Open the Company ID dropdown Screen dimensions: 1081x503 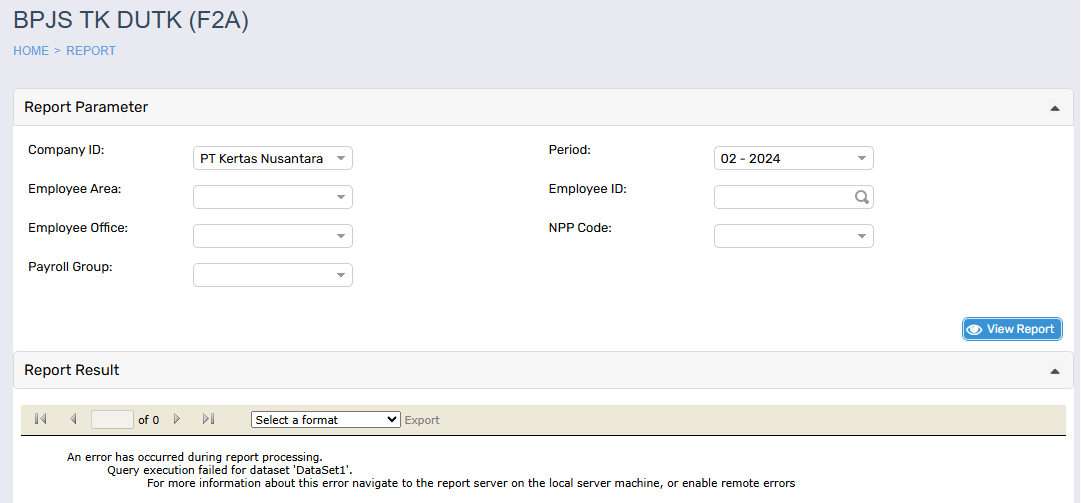coord(272,158)
